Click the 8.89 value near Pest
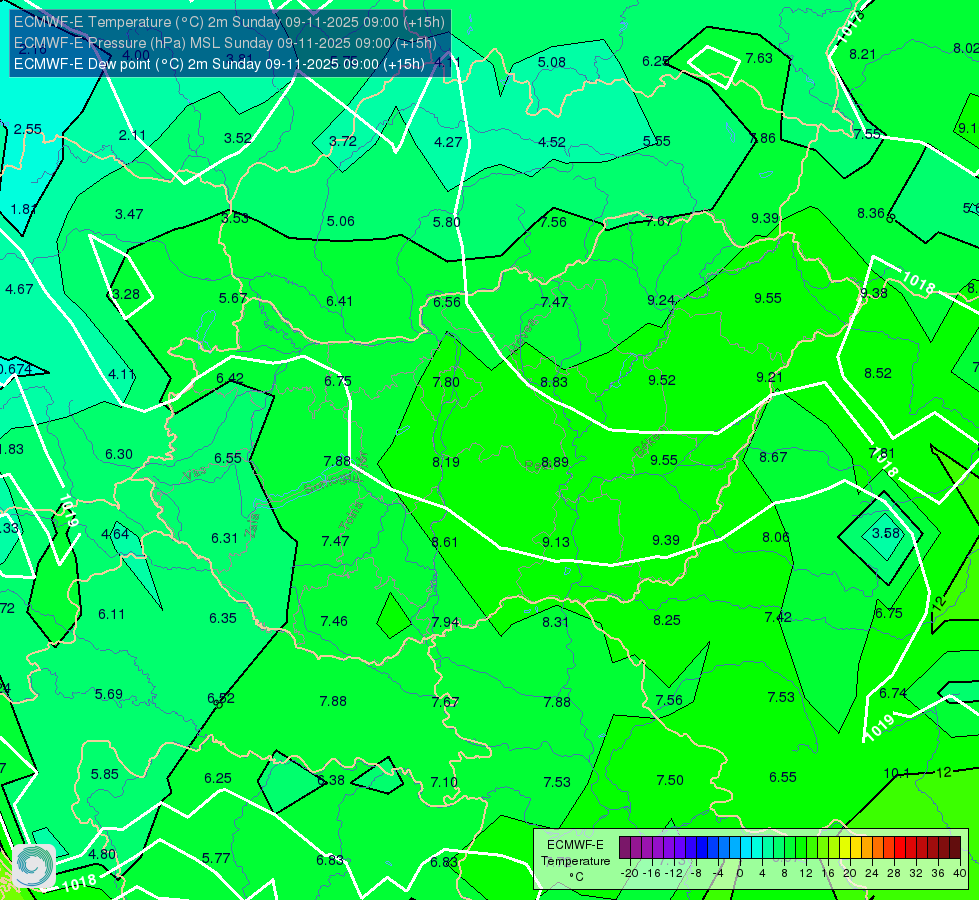Screen dimensions: 979x900 pyautogui.click(x=555, y=462)
